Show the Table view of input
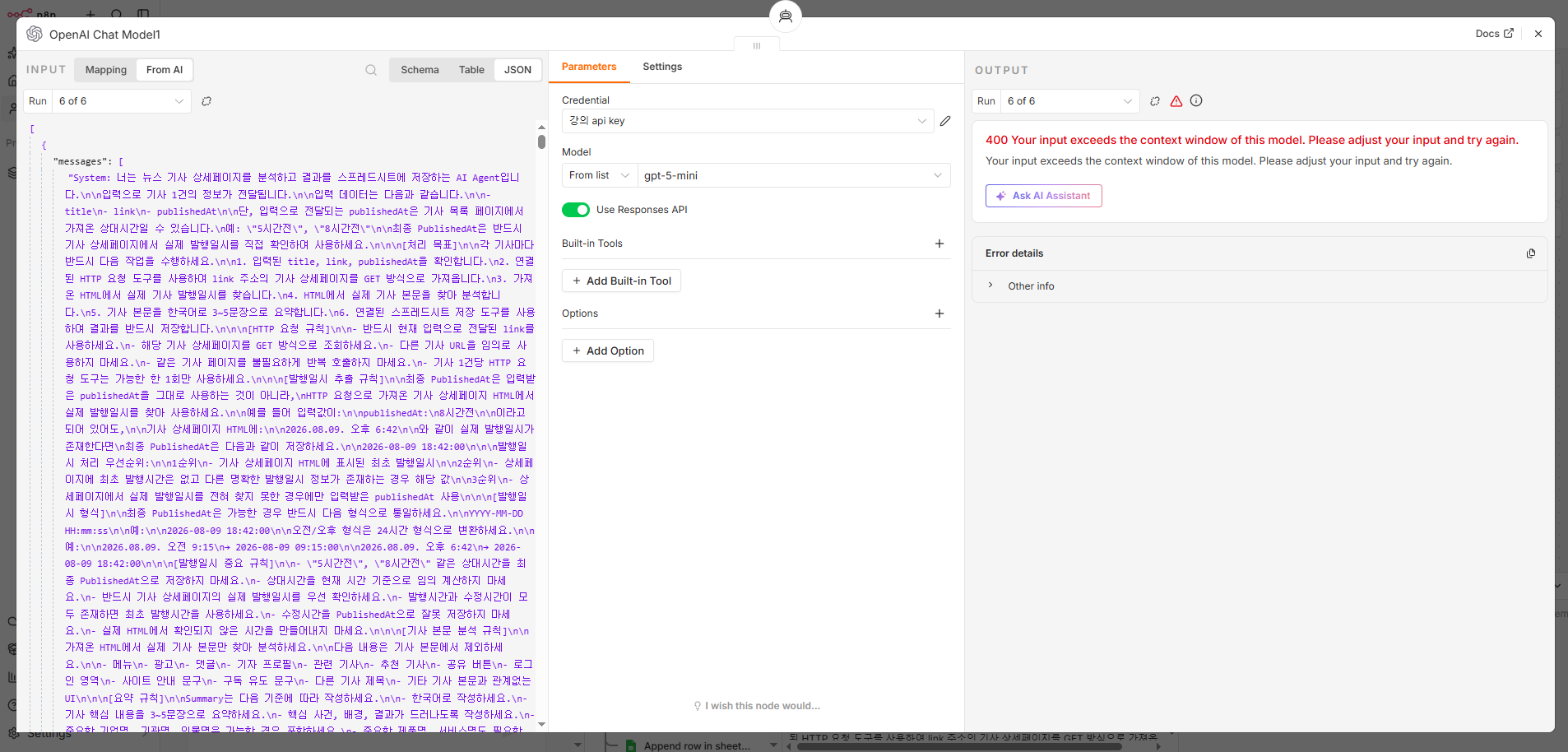 tap(471, 70)
